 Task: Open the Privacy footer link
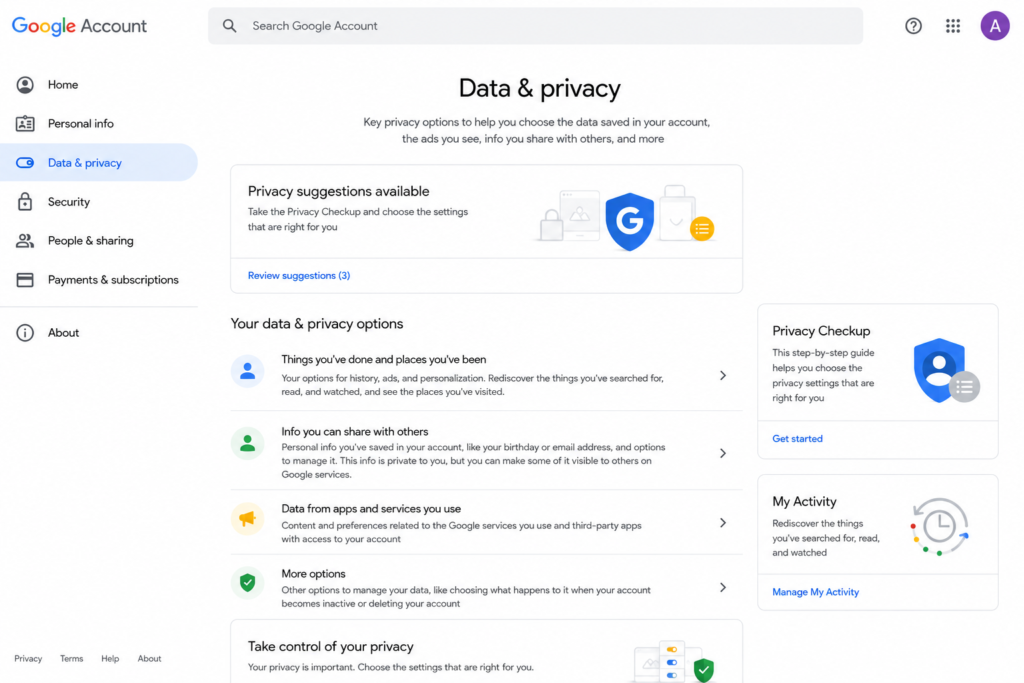[x=28, y=659]
